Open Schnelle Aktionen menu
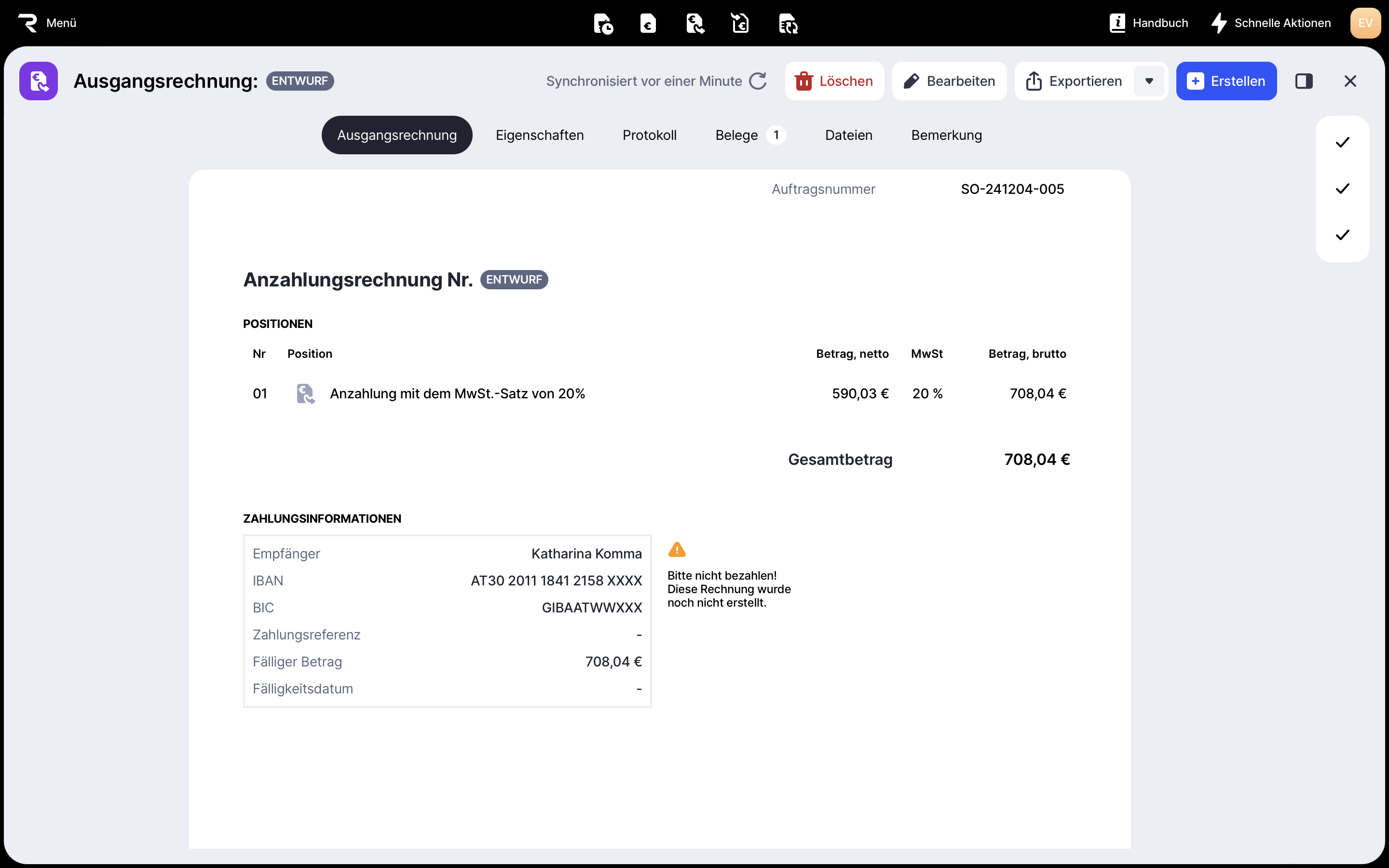Viewport: 1389px width, 868px height. (x=1271, y=23)
